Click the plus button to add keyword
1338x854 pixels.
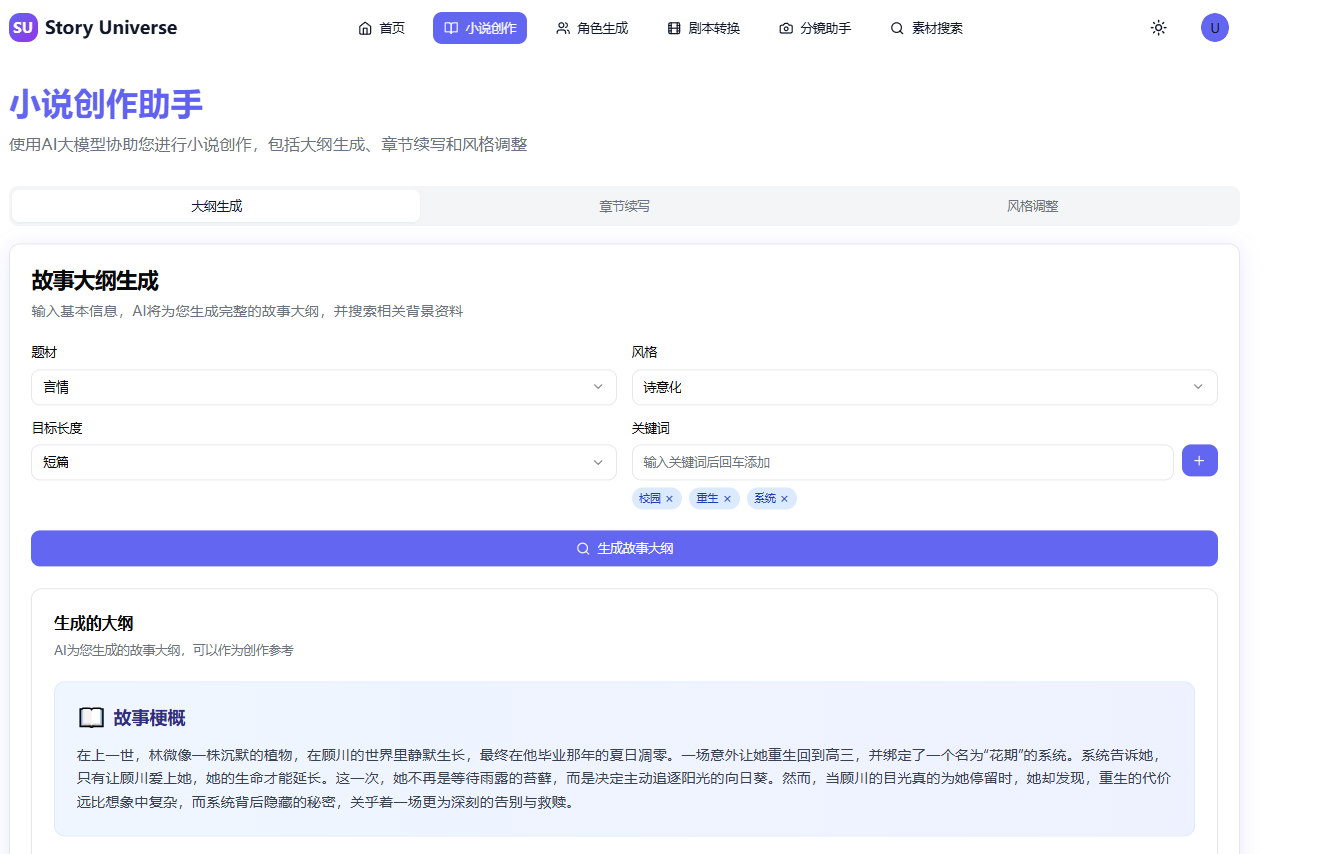[1199, 460]
